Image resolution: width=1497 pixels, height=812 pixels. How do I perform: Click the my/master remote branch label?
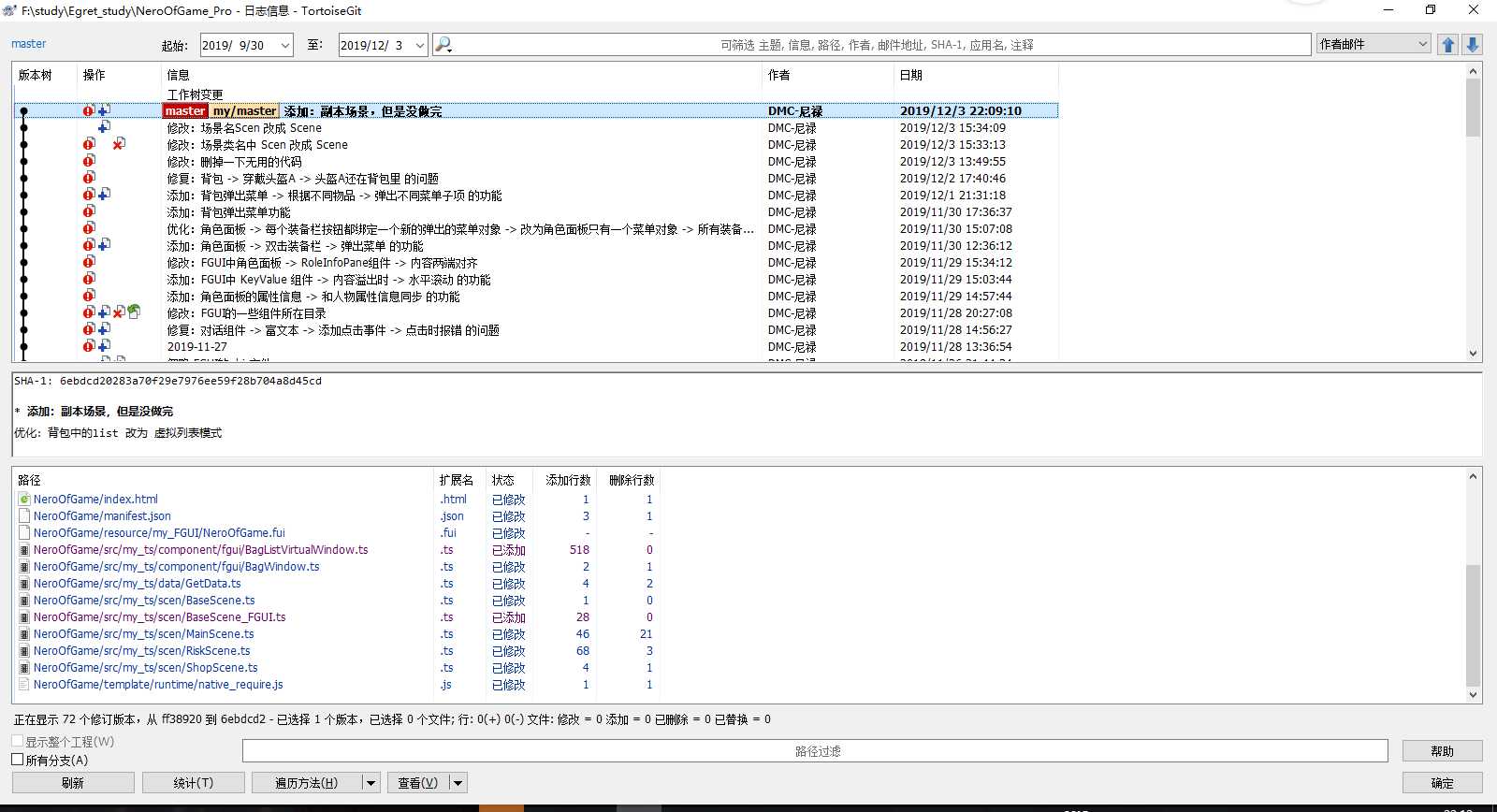coord(244,111)
